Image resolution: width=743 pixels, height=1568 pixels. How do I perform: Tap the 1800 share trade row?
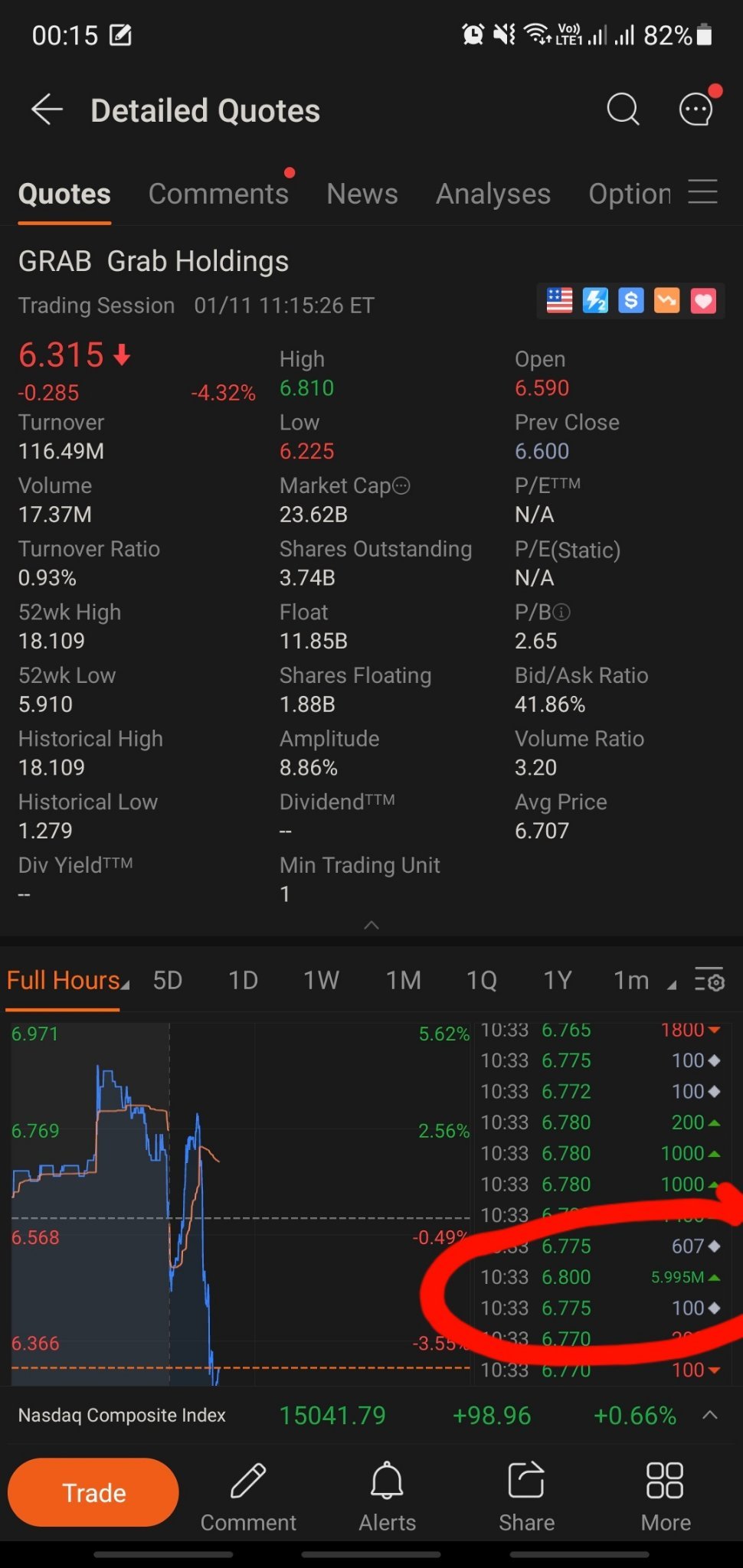pos(601,1031)
